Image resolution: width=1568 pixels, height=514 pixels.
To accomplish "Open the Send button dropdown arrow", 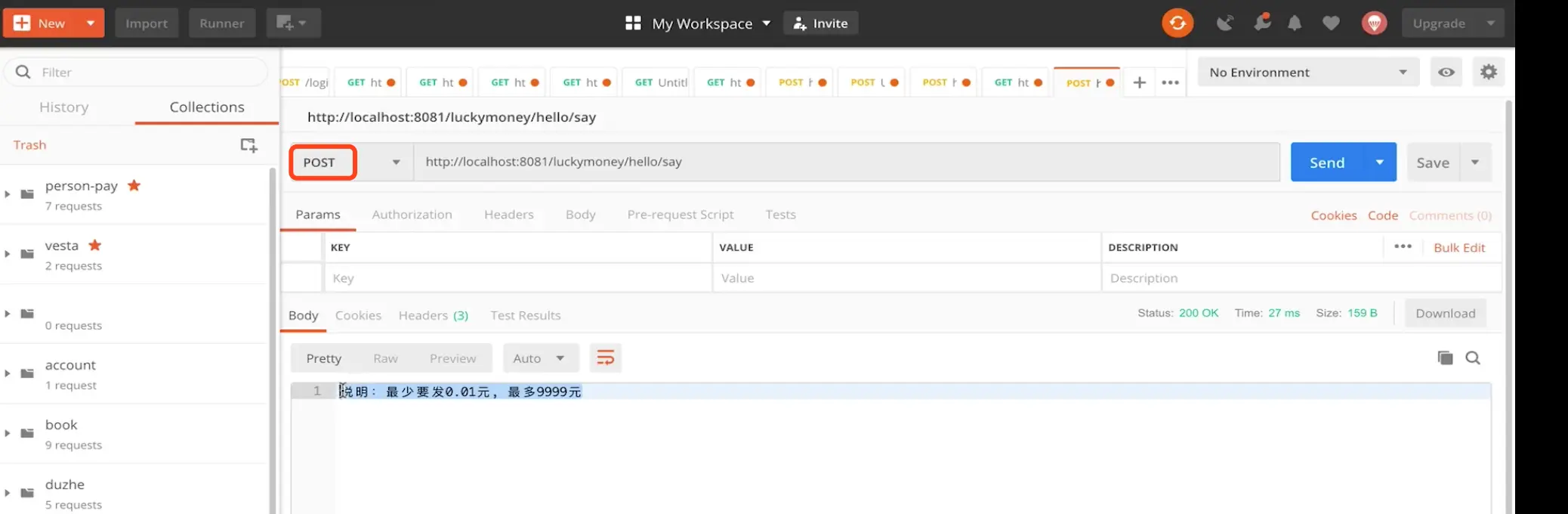I will tap(1380, 163).
